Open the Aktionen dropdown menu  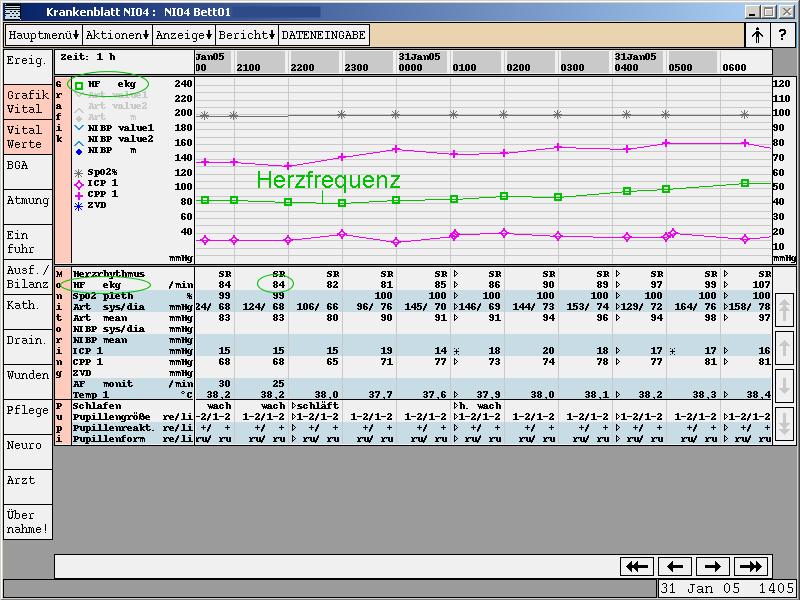(117, 35)
